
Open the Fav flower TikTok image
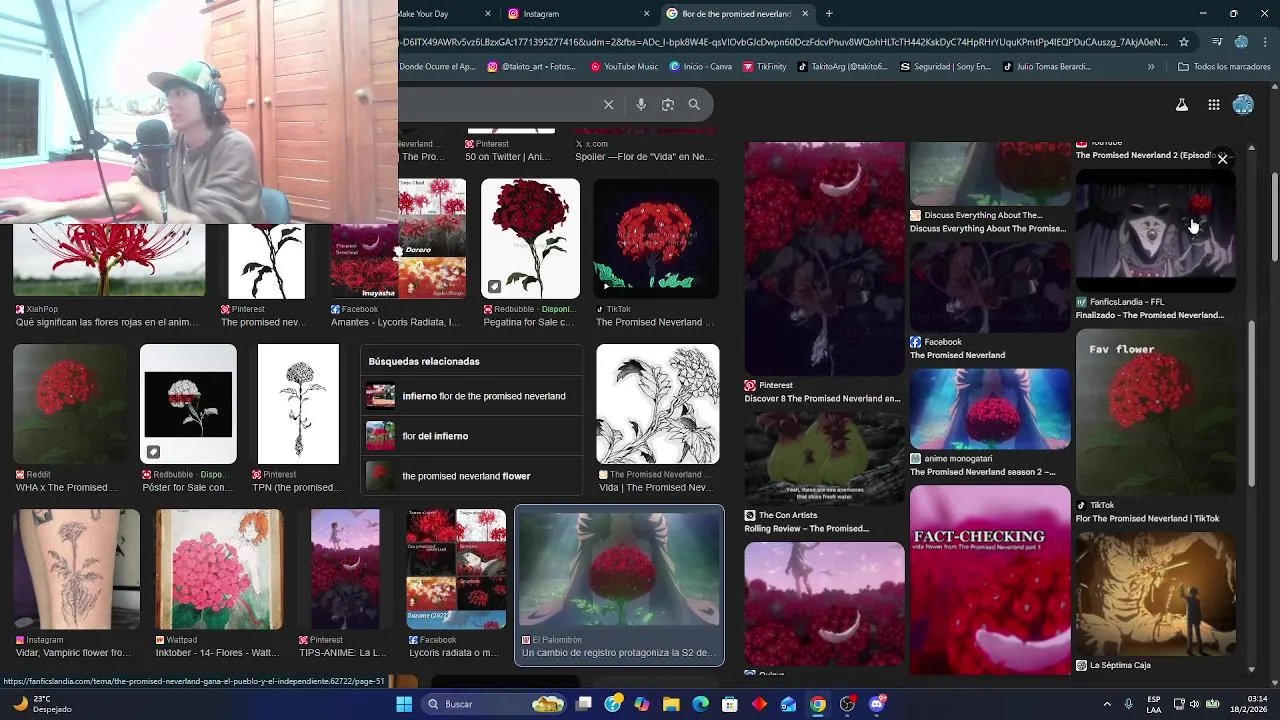coord(1156,412)
